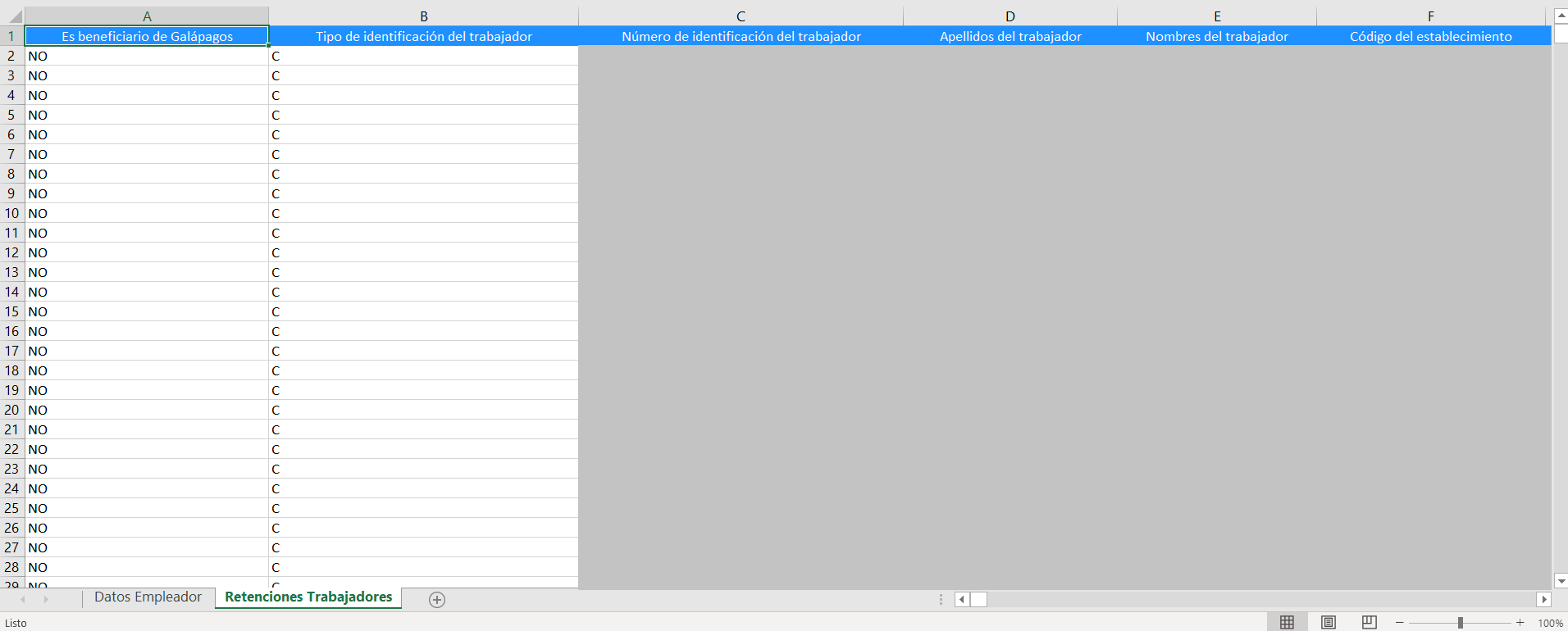Select cell 'Es beneficiario de Galápagos'

(147, 36)
